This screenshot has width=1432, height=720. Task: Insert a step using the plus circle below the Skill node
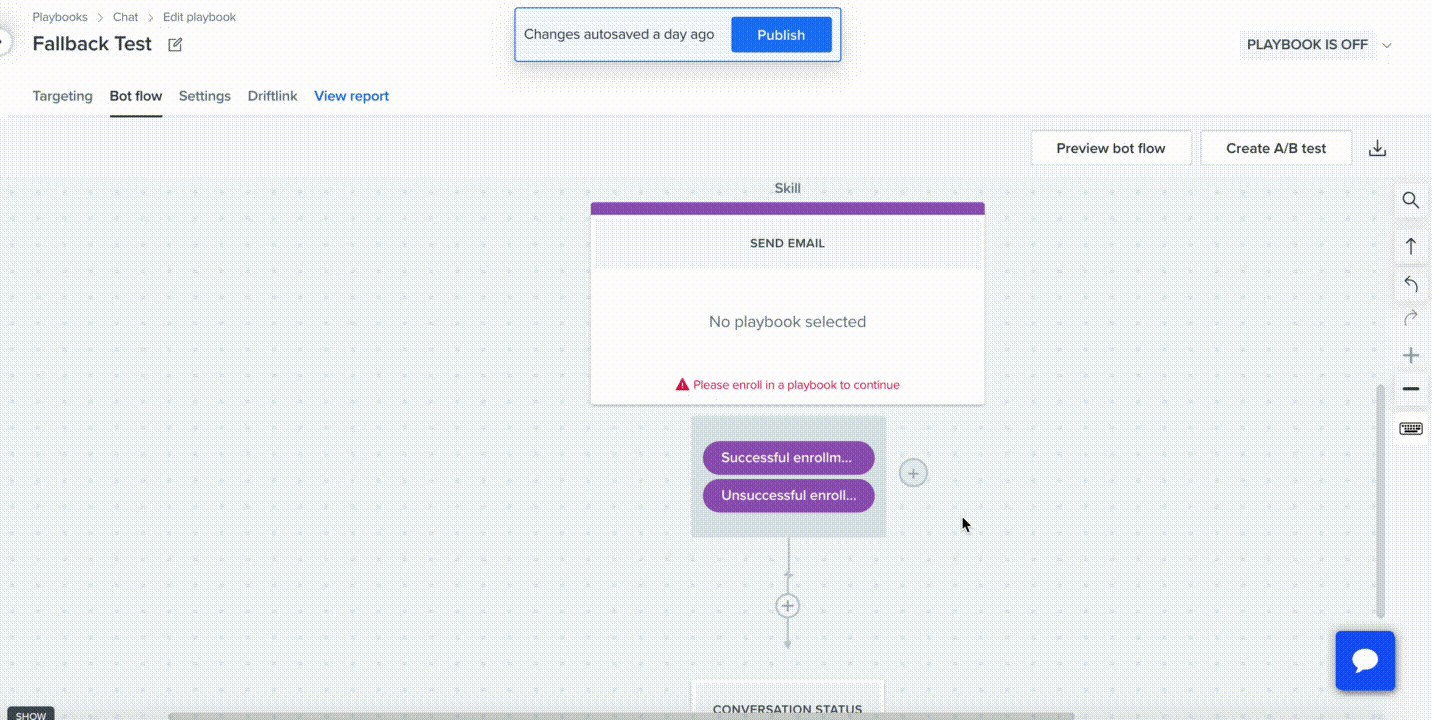pyautogui.click(x=788, y=605)
